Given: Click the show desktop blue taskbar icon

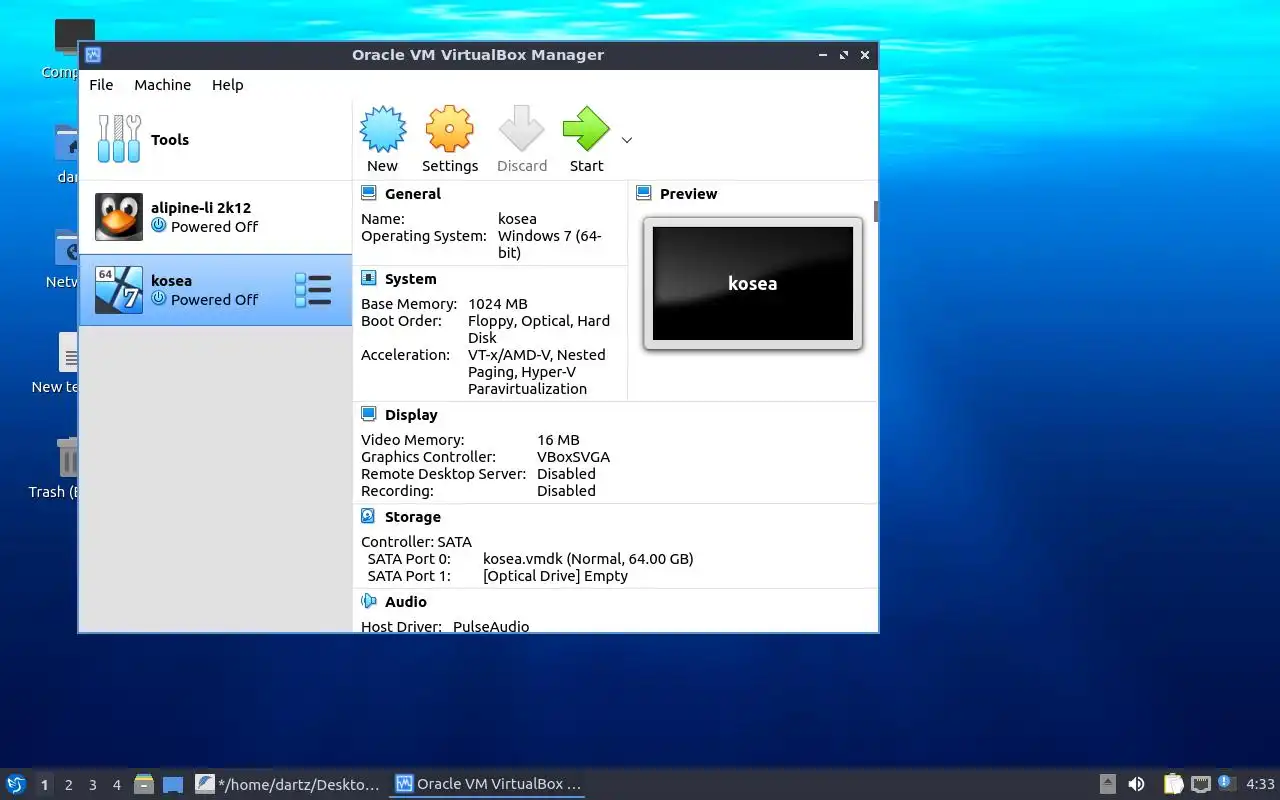Looking at the screenshot, I should [173, 785].
